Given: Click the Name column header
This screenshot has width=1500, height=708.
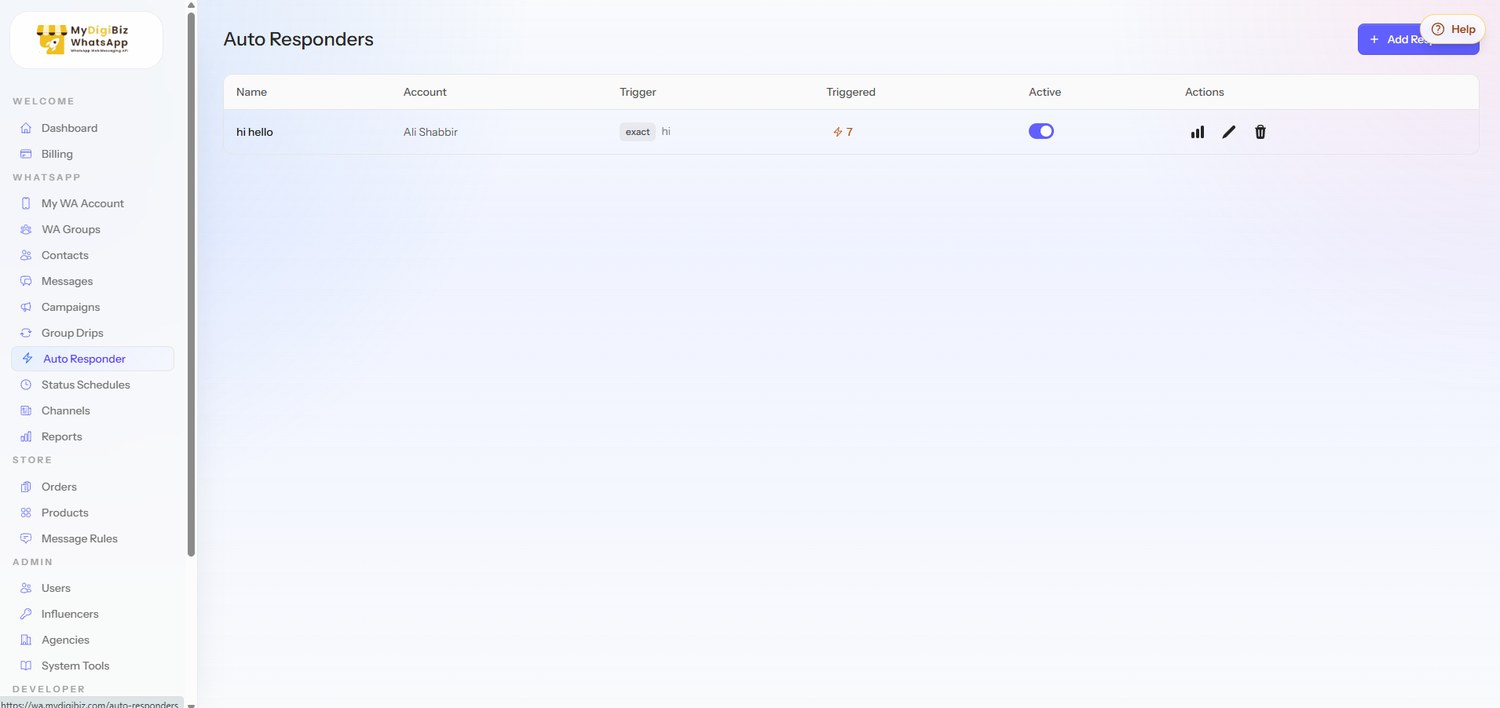Looking at the screenshot, I should [x=251, y=92].
